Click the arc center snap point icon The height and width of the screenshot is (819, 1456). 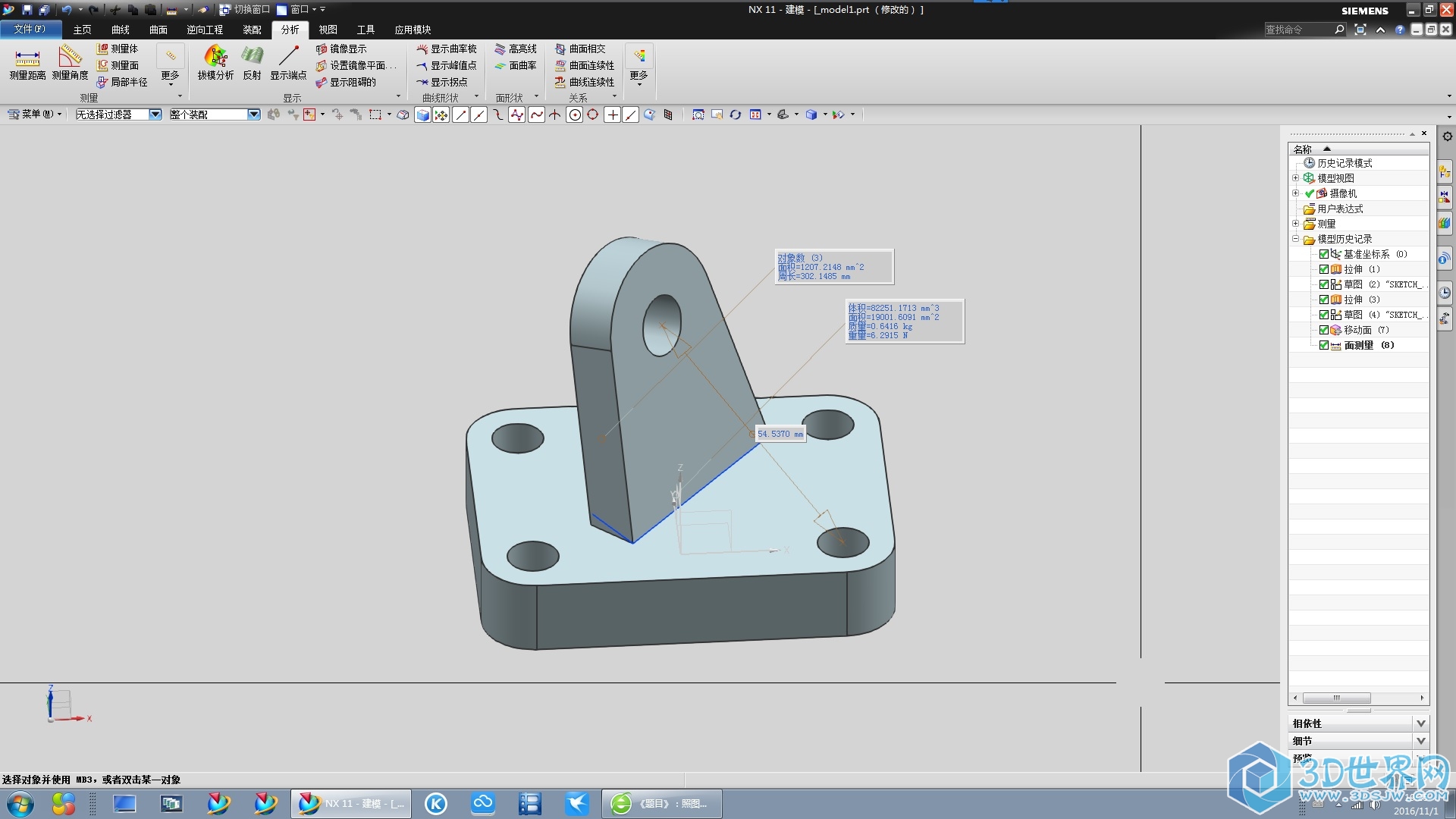(x=575, y=115)
